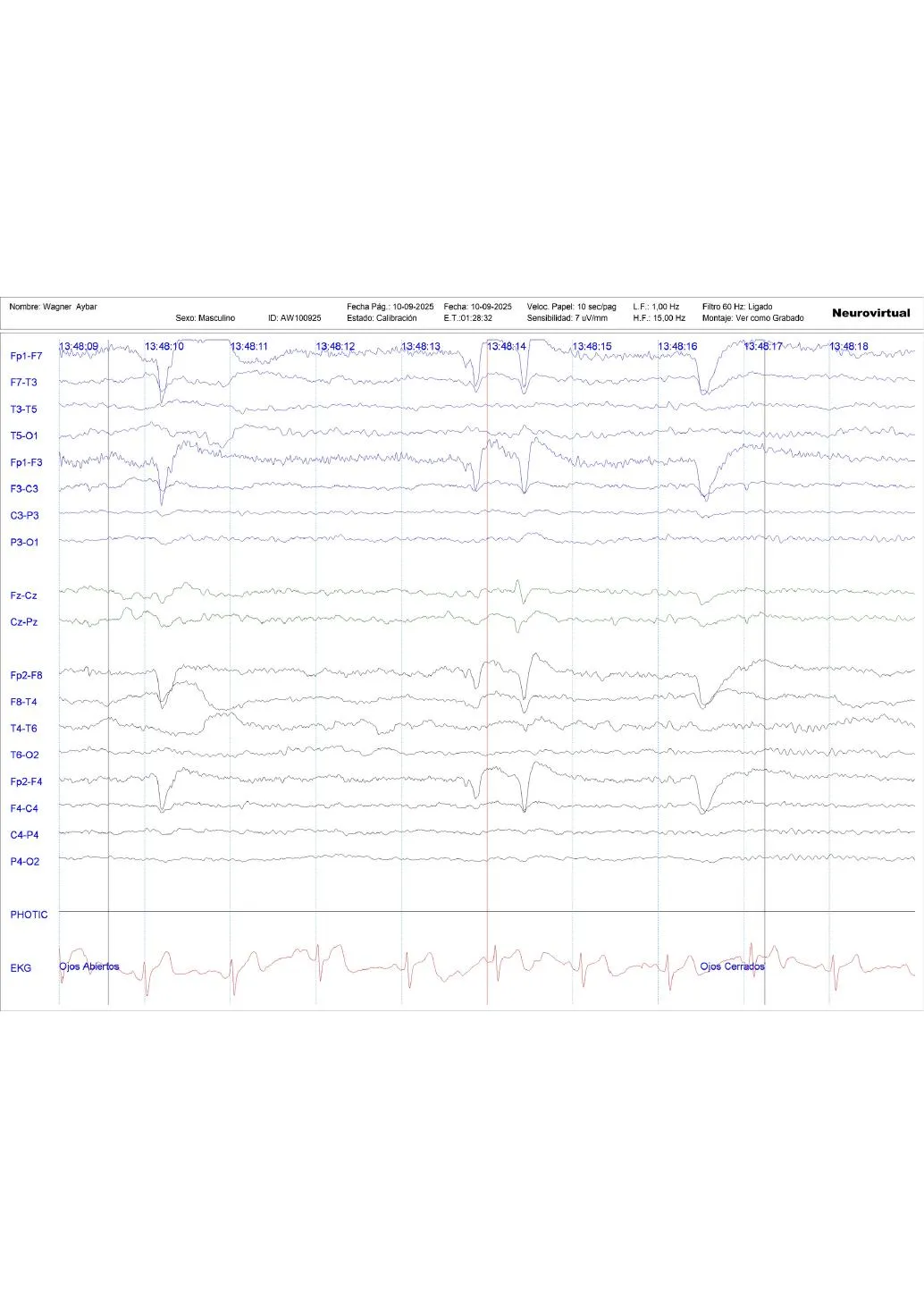Choose the C4-P4 channel label
Image resolution: width=924 pixels, height=1308 pixels.
pos(24,835)
